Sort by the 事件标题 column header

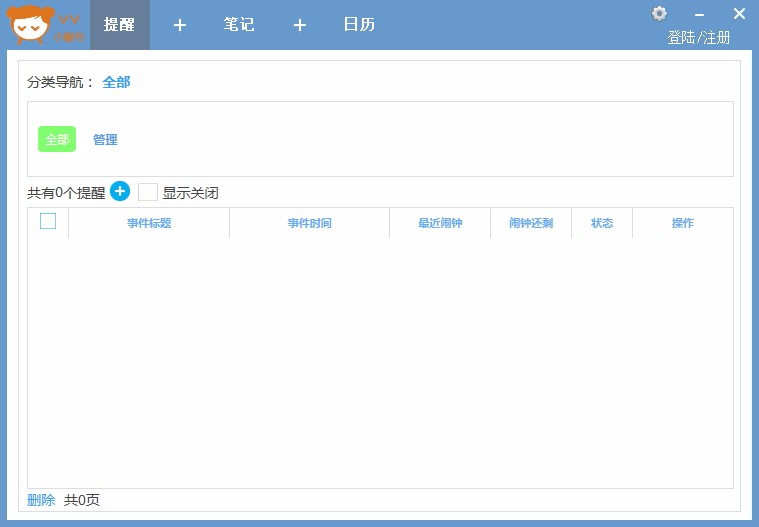coord(149,223)
